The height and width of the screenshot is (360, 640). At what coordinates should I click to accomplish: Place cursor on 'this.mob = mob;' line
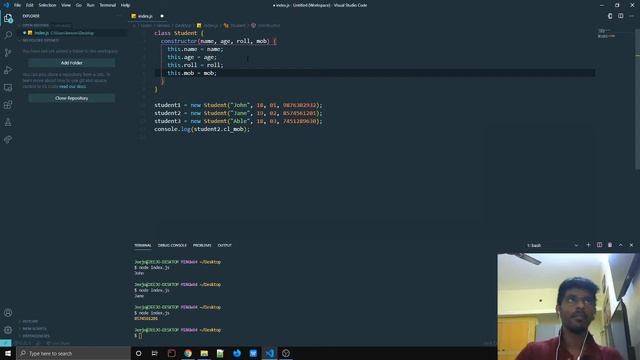pyautogui.click(x=192, y=73)
